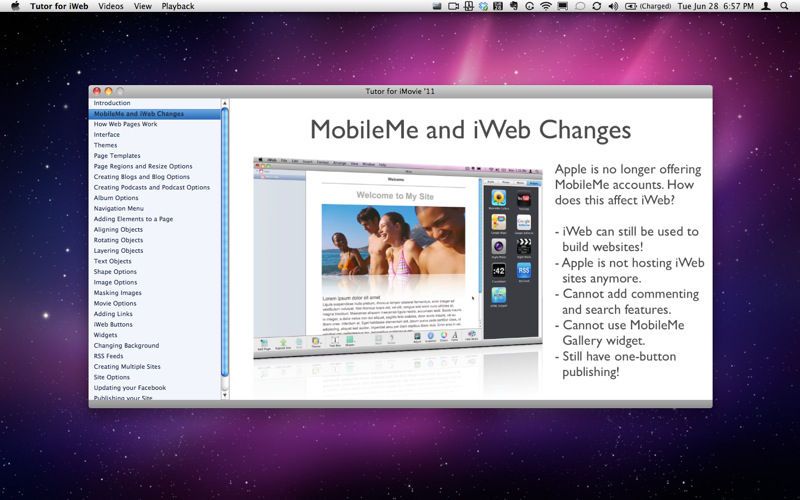Open the volume speaker menu icon
Screen dimensions: 800x500
(x=613, y=6)
